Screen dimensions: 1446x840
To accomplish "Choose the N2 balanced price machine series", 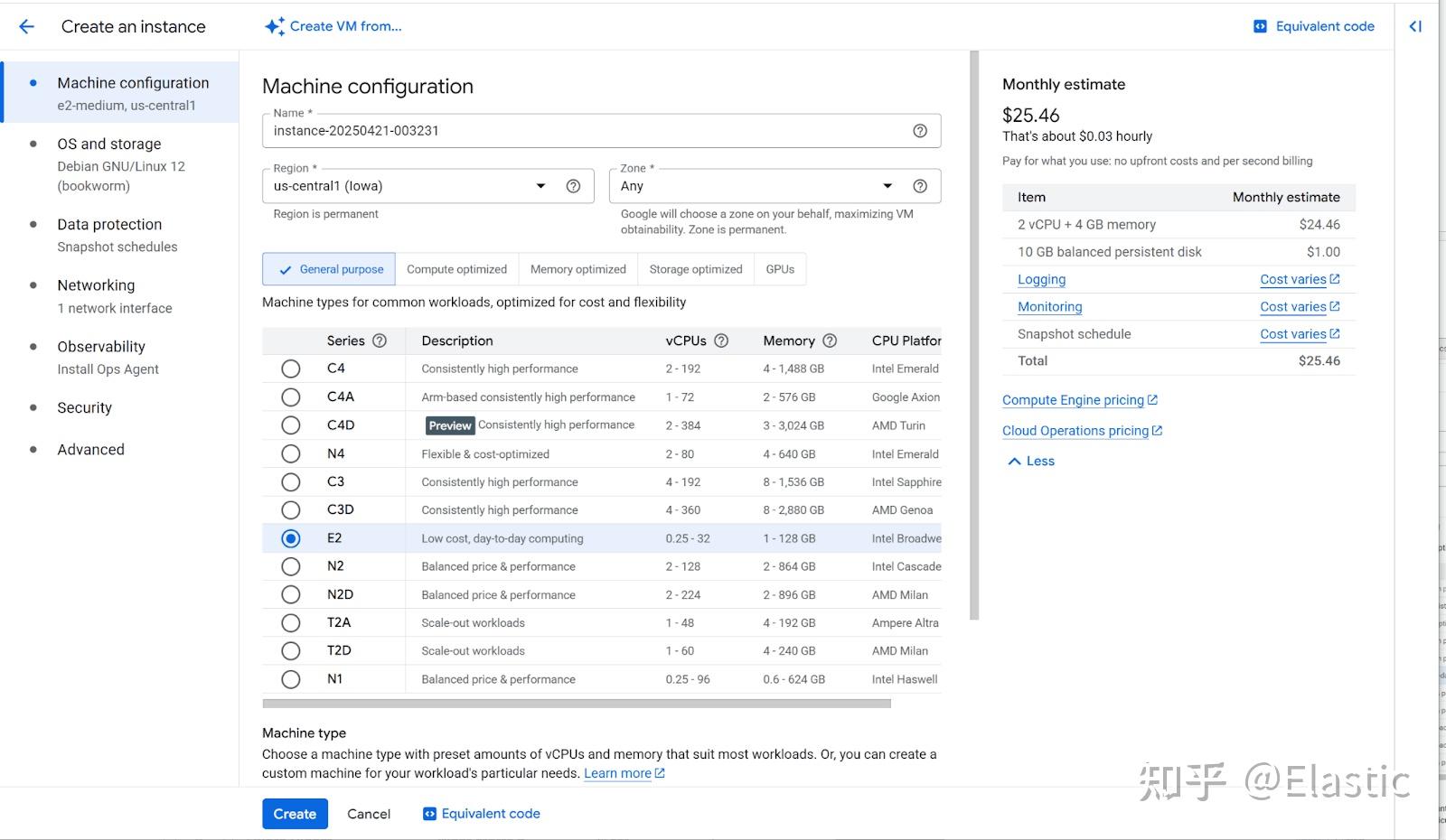I will 290,565.
